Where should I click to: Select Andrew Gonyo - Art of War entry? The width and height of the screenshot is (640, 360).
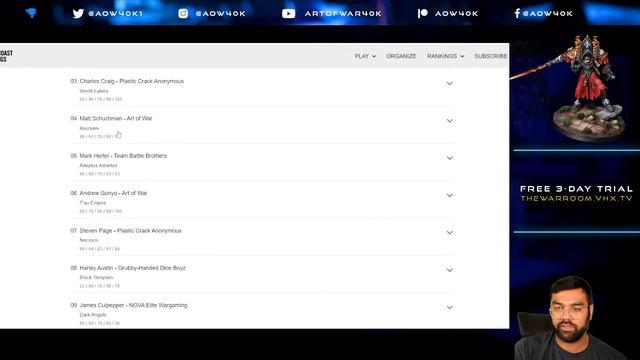(113, 193)
